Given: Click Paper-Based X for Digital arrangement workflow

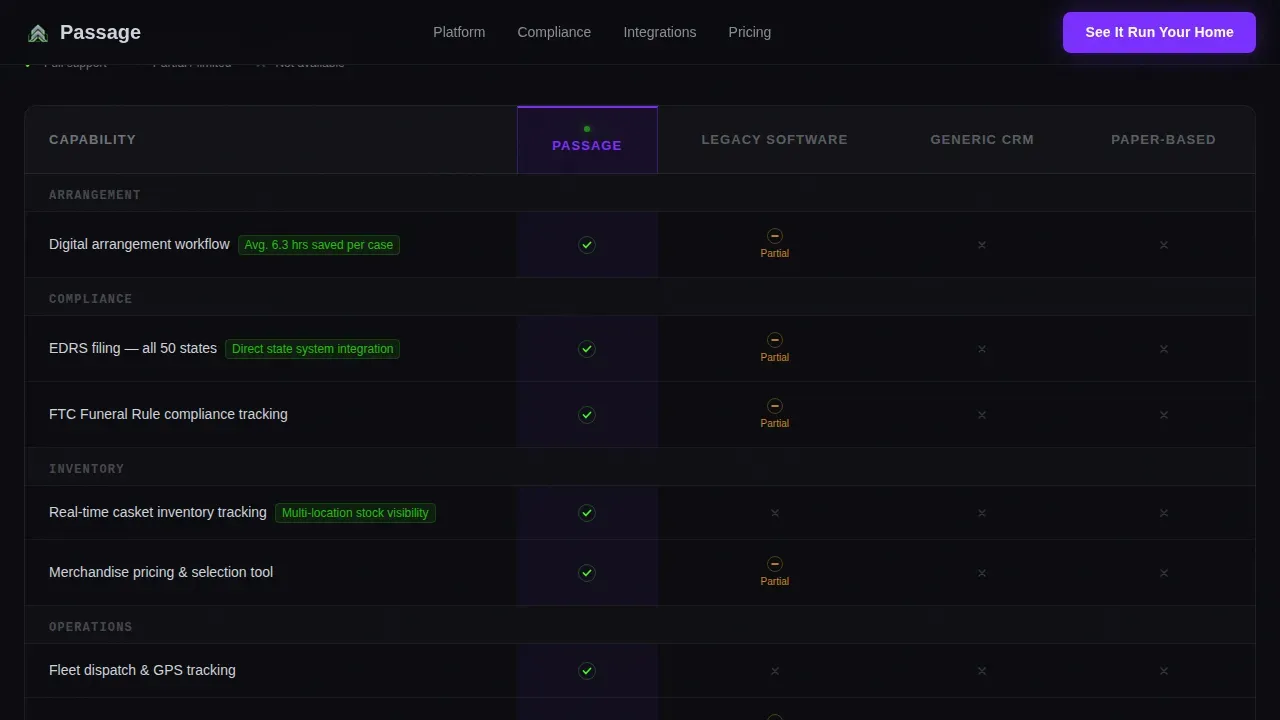Looking at the screenshot, I should pyautogui.click(x=1164, y=245).
